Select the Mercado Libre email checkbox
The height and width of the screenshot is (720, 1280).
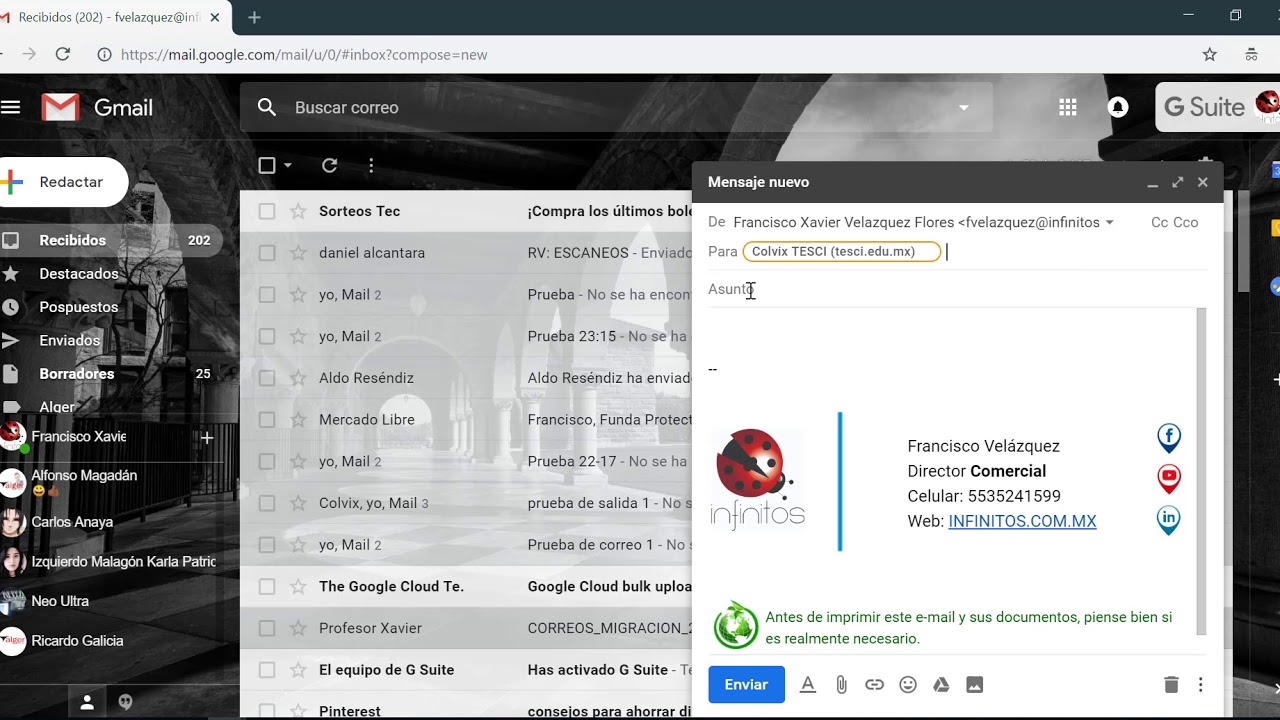click(x=267, y=420)
